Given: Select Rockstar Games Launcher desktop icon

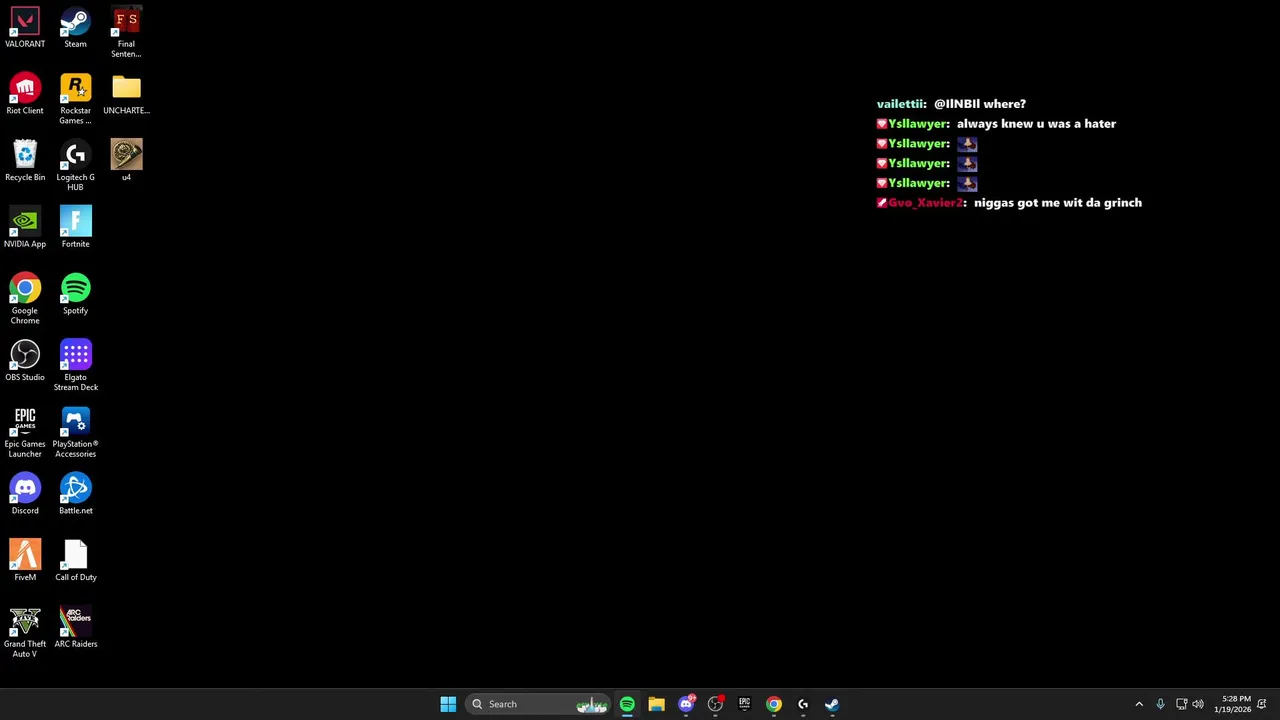Looking at the screenshot, I should 75,100.
